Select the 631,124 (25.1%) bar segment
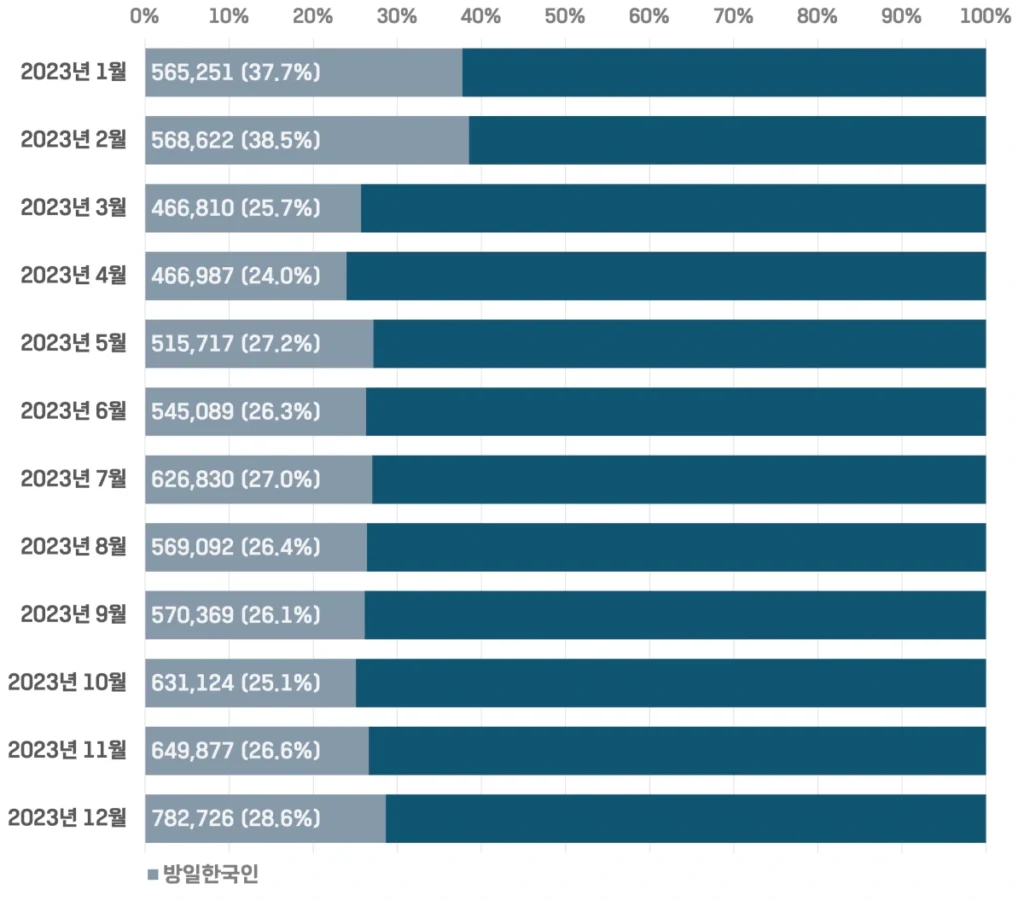 click(250, 683)
